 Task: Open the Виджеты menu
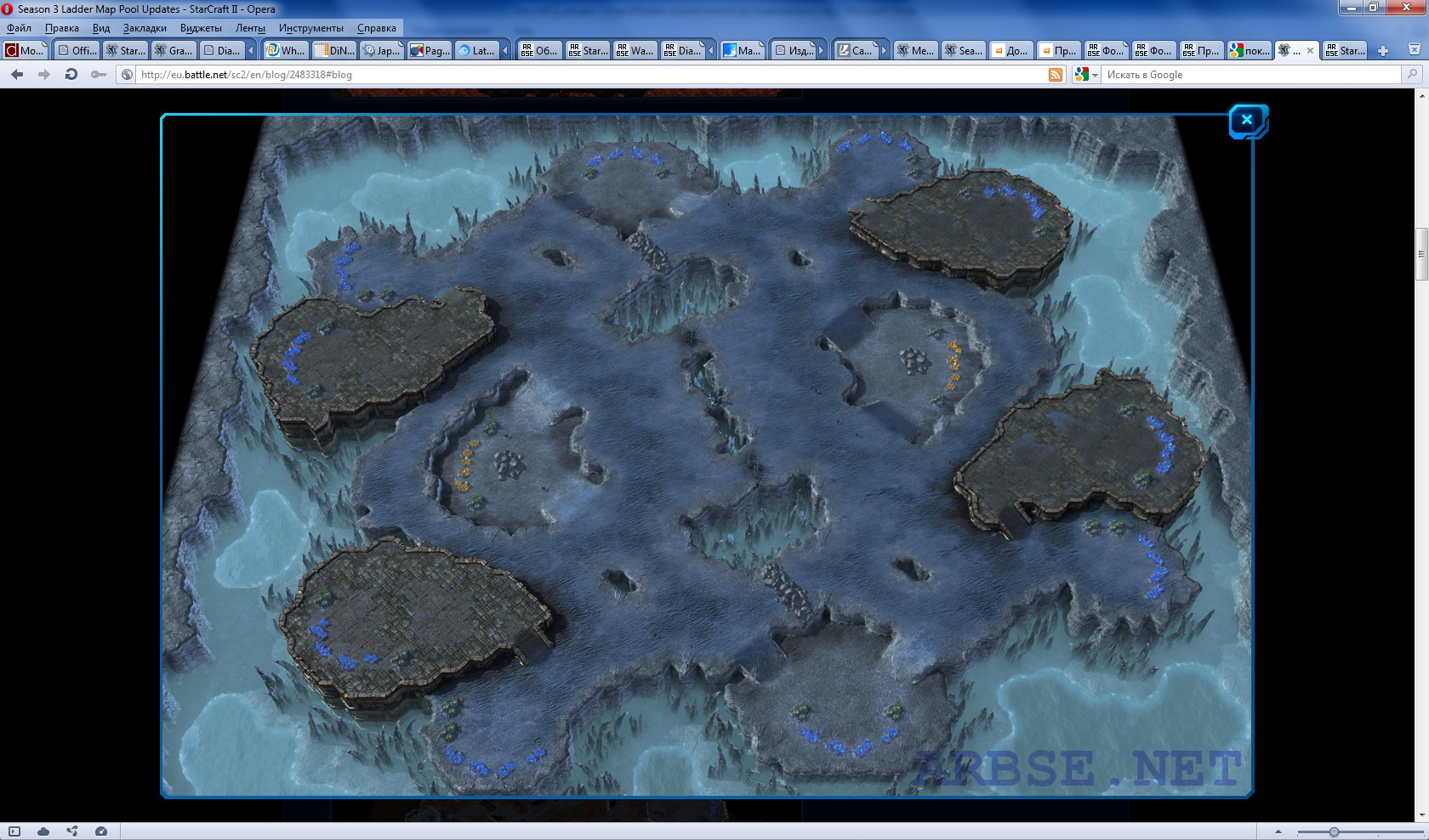201,28
